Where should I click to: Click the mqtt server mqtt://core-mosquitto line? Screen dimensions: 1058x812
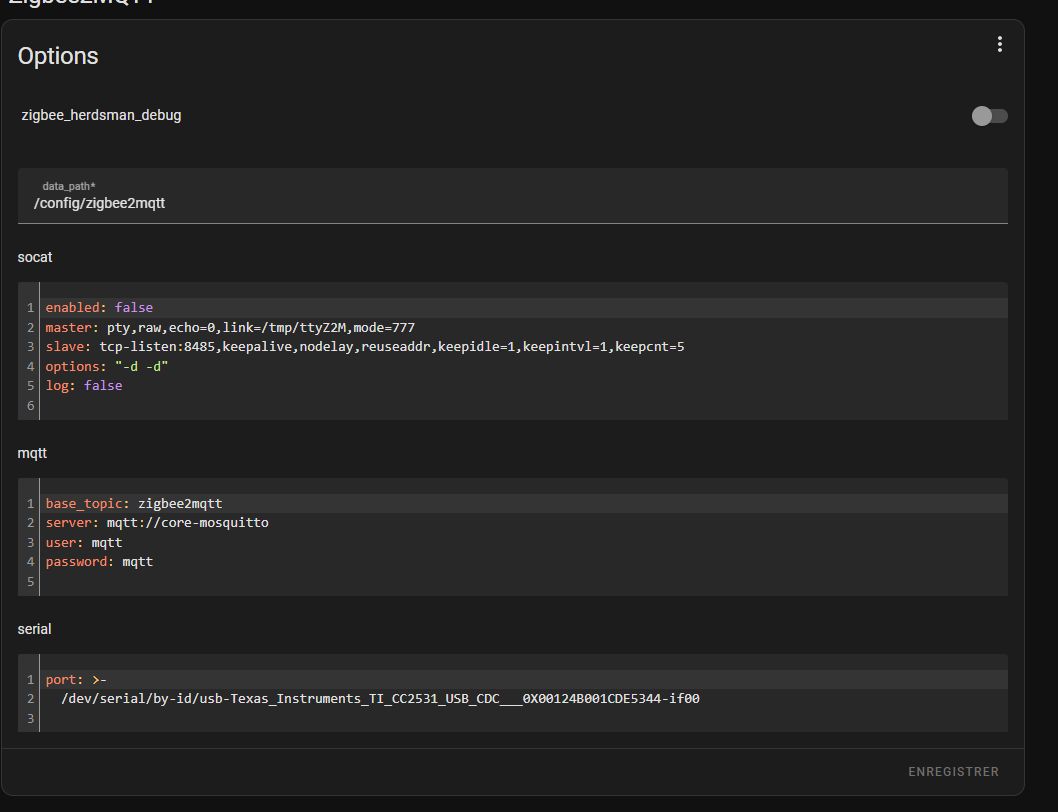coord(157,523)
